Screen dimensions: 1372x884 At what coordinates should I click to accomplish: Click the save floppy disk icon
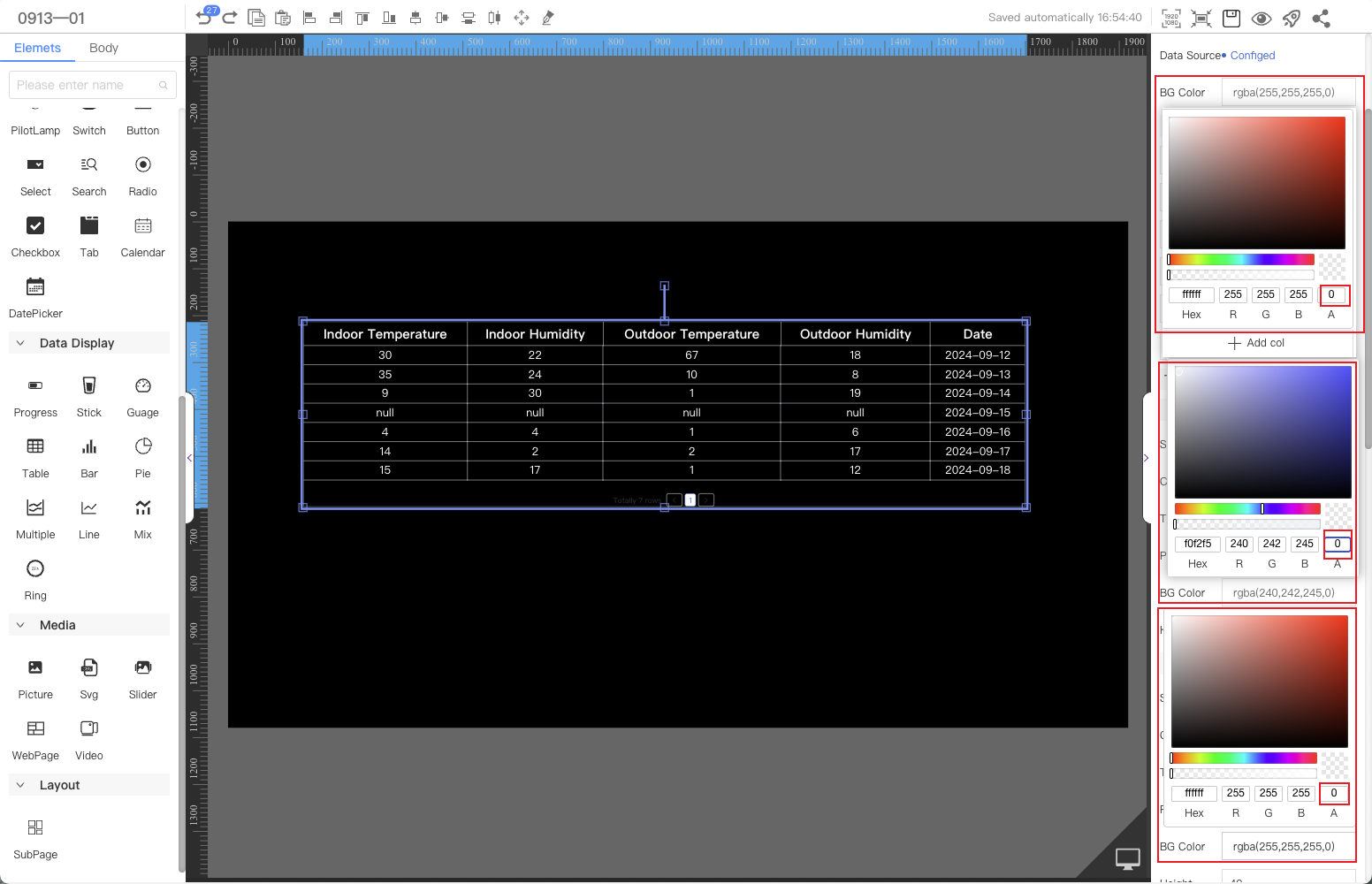(1231, 18)
